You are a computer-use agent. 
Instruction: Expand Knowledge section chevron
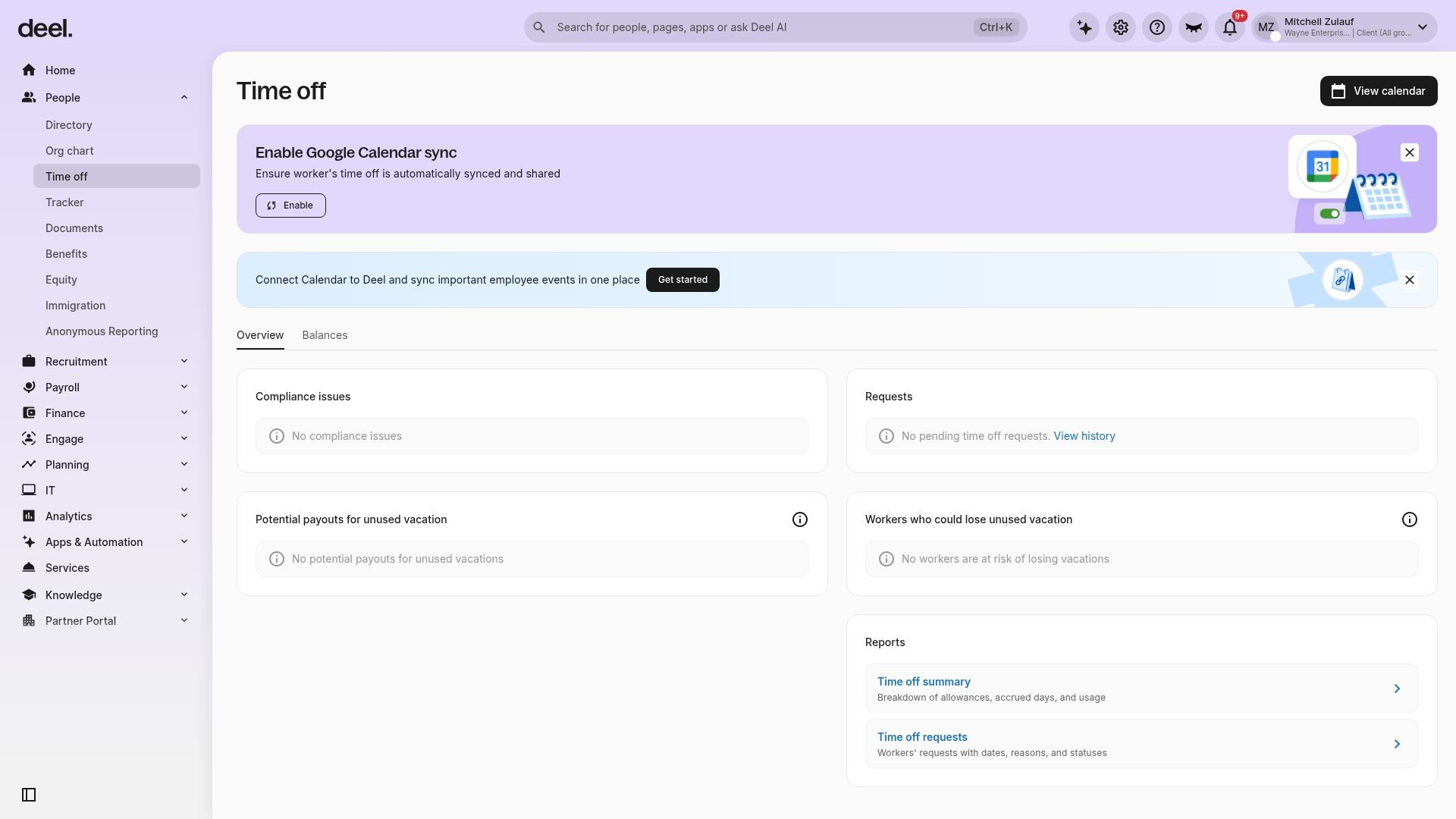pos(184,595)
